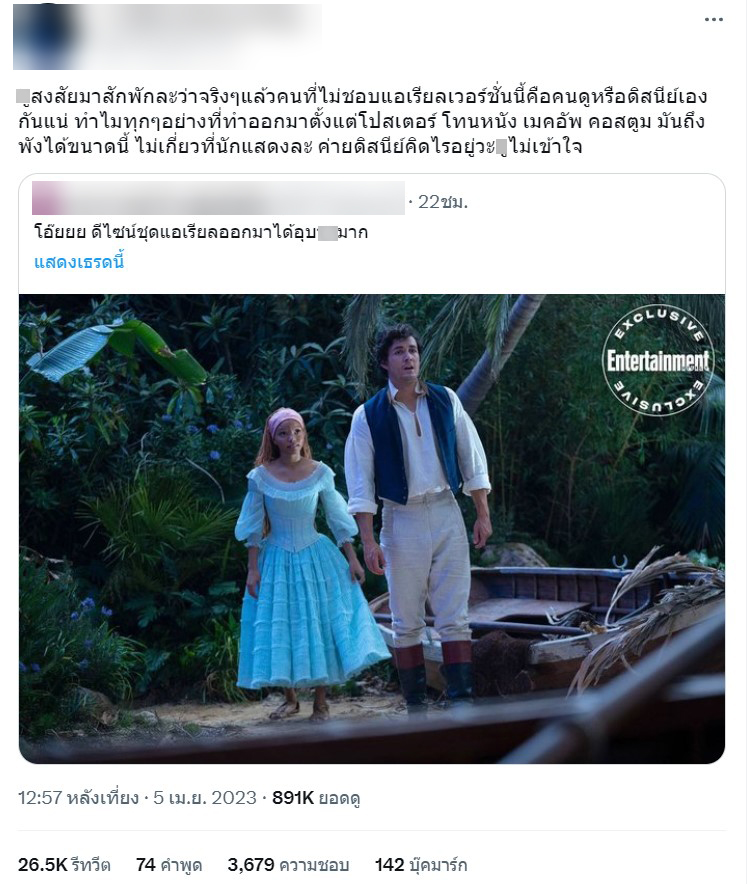This screenshot has width=747, height=884.
Task: Open the 142 บุ๊คมาร์ก bookmarks count
Action: (421, 865)
